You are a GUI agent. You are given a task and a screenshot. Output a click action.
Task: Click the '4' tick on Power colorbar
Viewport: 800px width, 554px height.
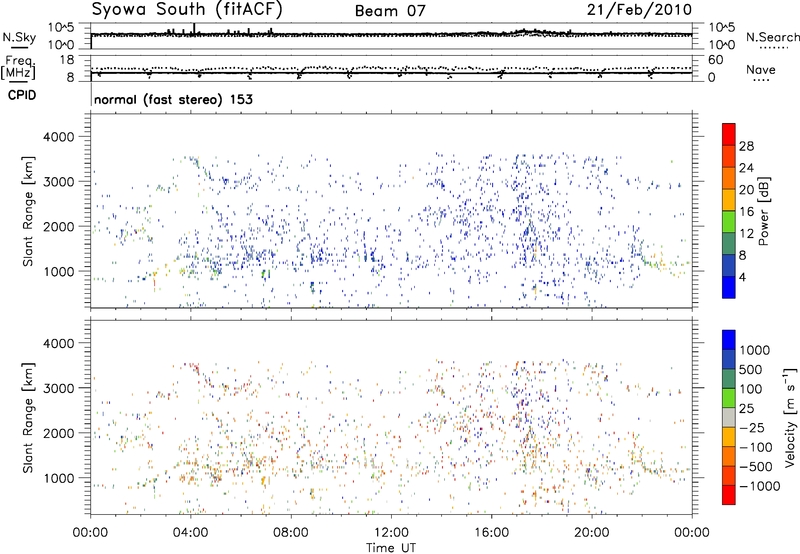[x=742, y=278]
